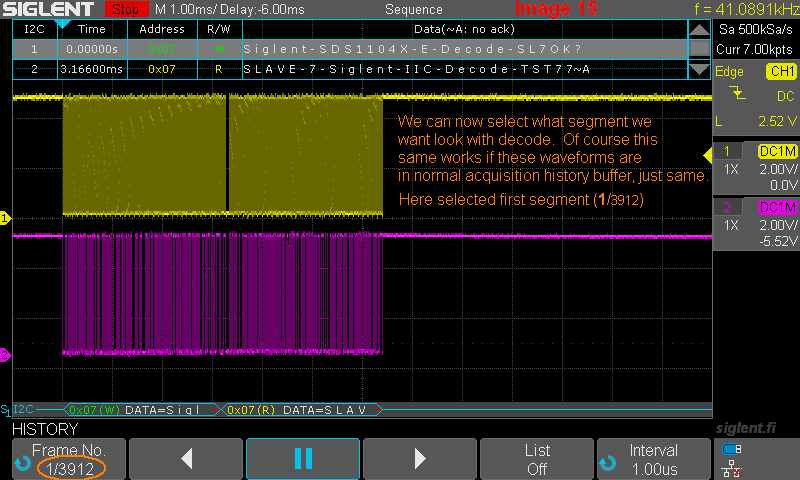Click the channel 1 ground level marker
The image size is (800, 480).
click(x=5, y=218)
